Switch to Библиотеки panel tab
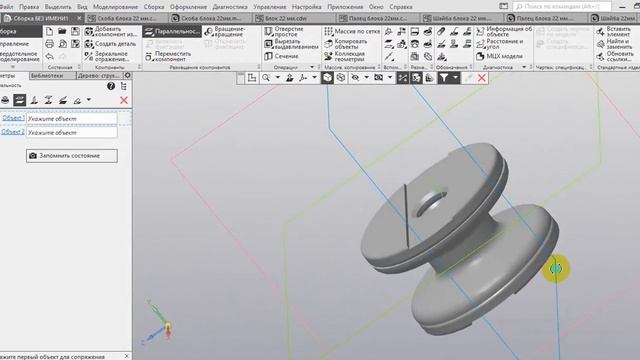Image resolution: width=640 pixels, height=360 pixels. pyautogui.click(x=53, y=76)
